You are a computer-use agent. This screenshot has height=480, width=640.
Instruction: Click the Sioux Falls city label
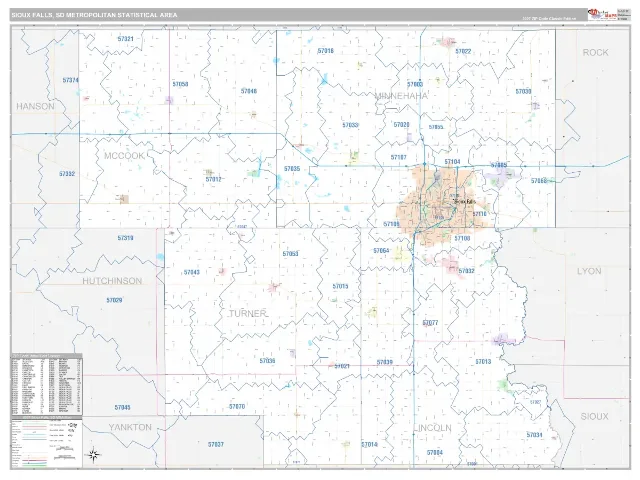pos(465,202)
